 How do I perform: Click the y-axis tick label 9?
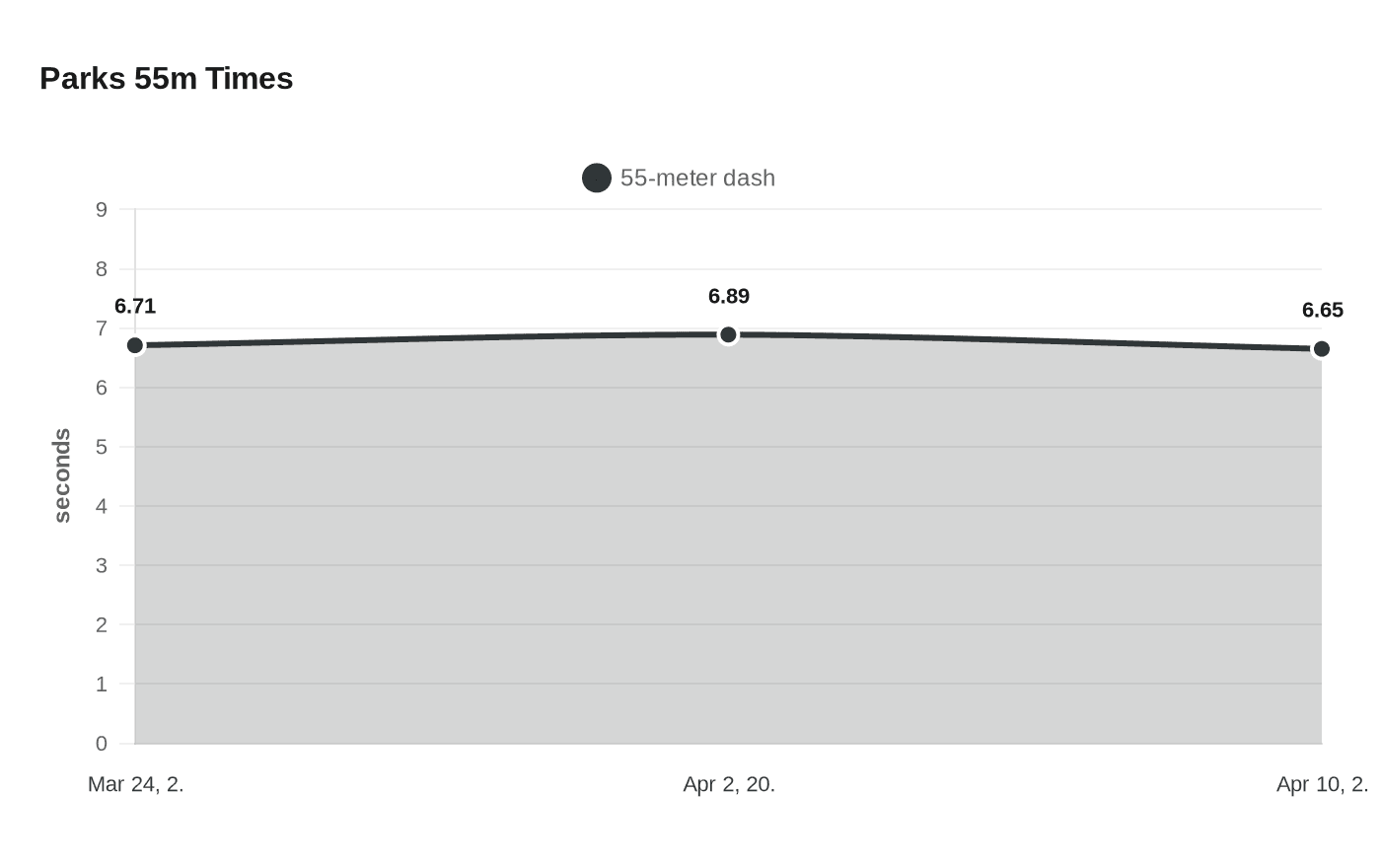(x=102, y=209)
